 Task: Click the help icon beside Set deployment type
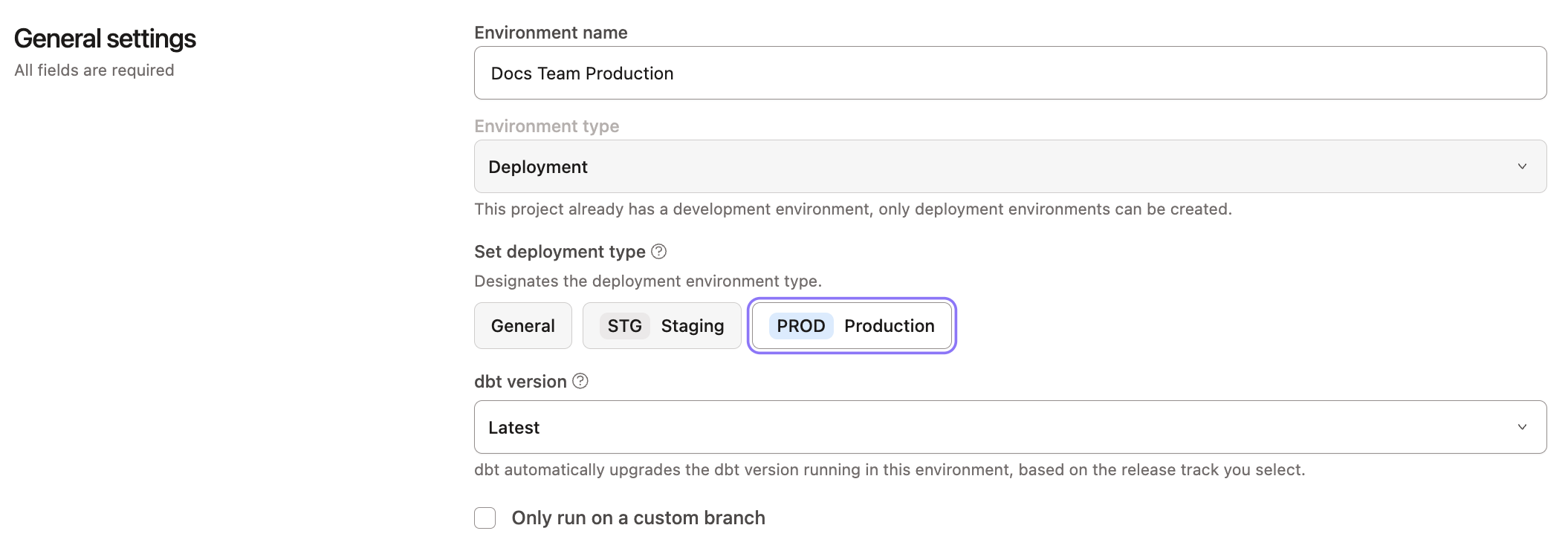tap(658, 252)
